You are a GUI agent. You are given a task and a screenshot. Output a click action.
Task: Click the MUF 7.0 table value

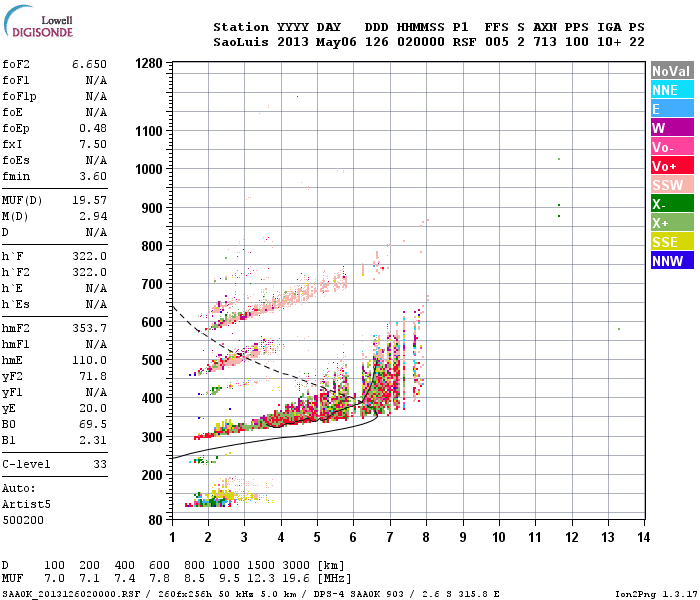coord(54,579)
